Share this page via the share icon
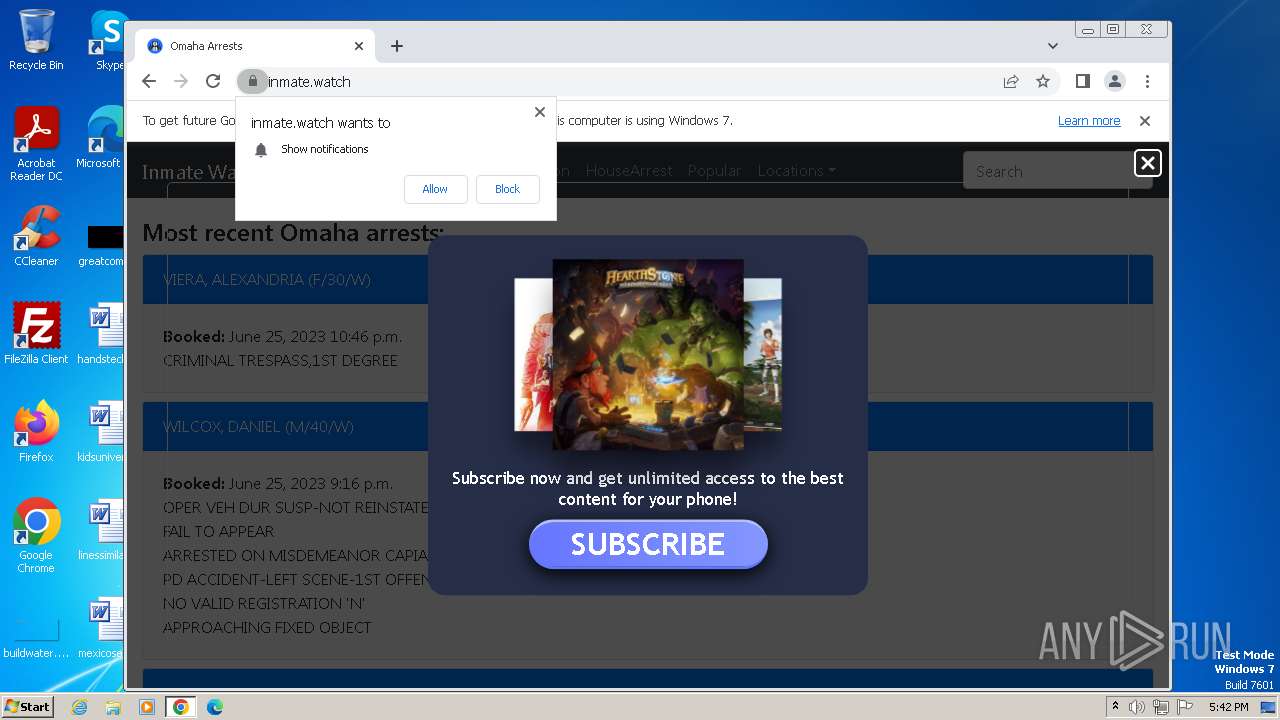The width and height of the screenshot is (1280, 720). [x=1011, y=82]
